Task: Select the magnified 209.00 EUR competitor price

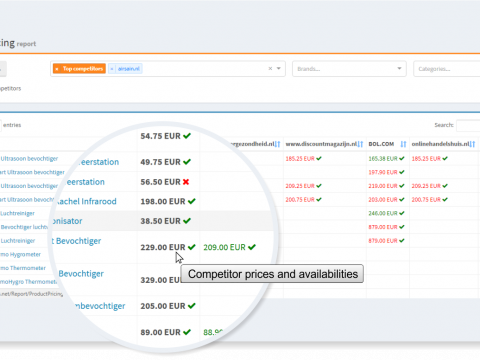Action: (224, 247)
